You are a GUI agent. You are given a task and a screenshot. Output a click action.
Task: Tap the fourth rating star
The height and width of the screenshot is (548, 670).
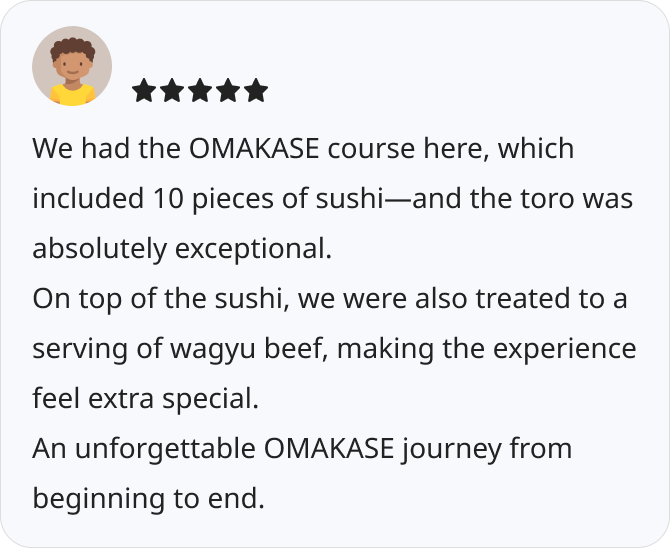click(228, 91)
